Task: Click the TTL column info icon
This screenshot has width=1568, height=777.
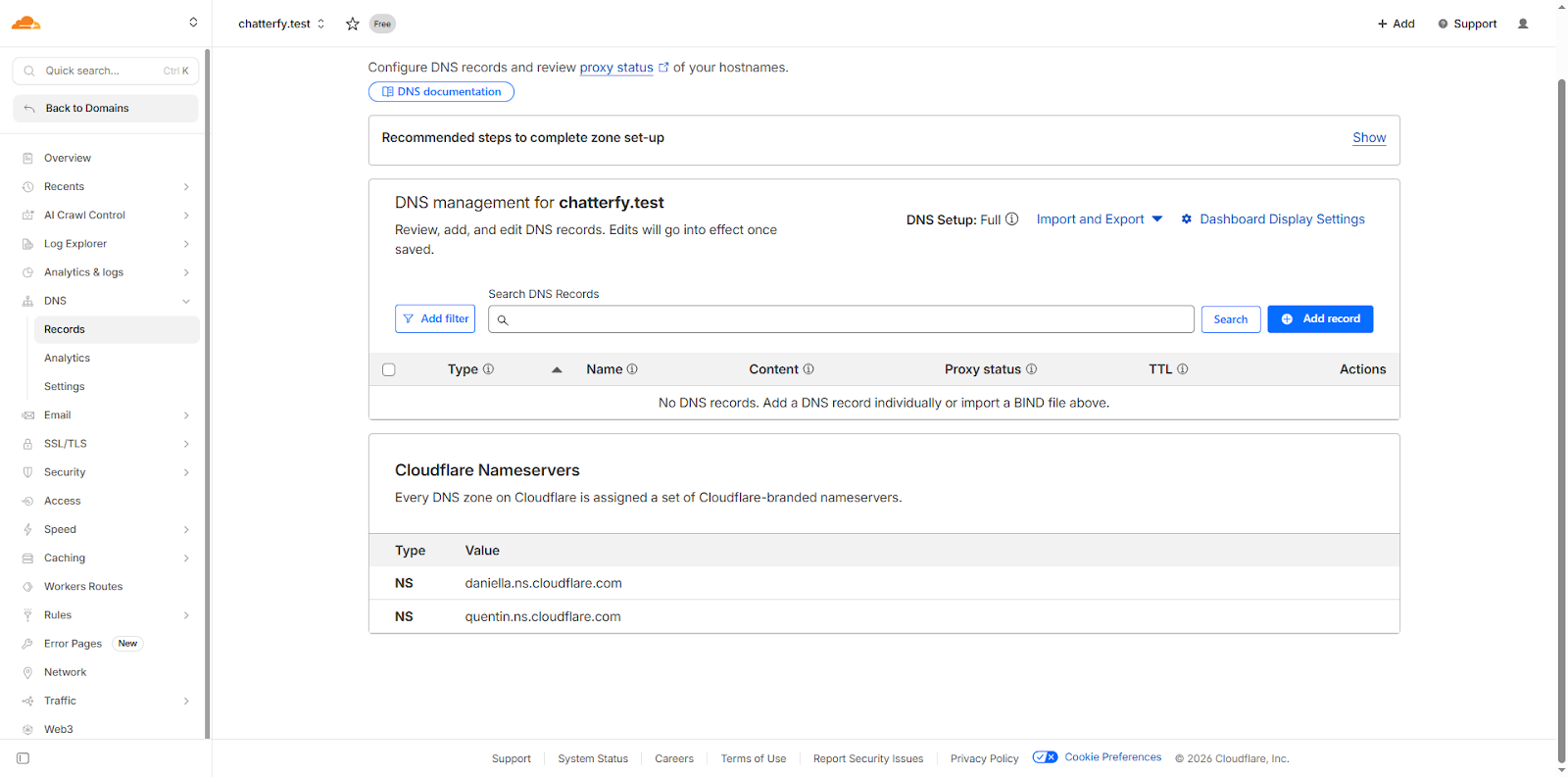Action: (x=1183, y=369)
